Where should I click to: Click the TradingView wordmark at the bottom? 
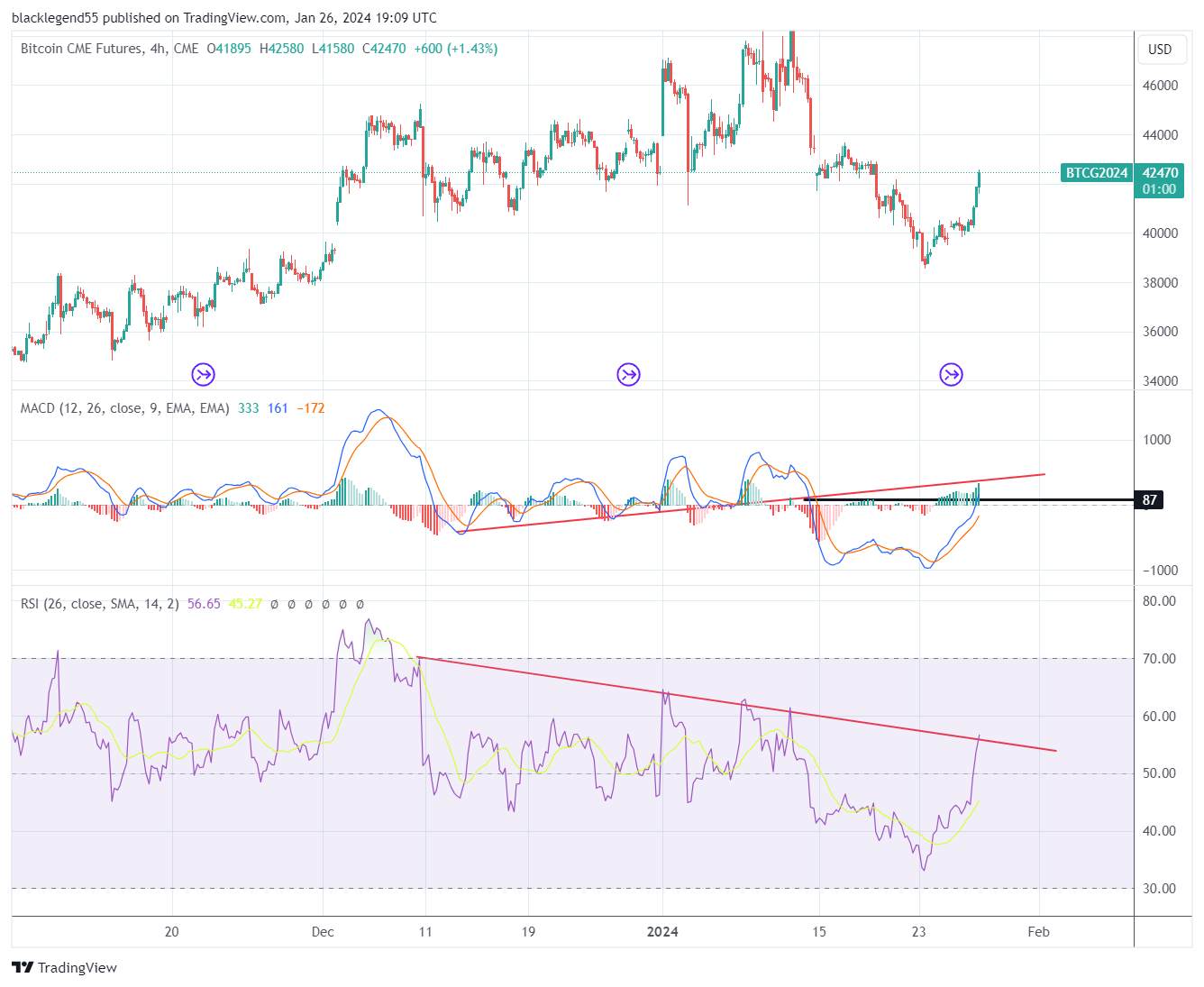tap(77, 967)
